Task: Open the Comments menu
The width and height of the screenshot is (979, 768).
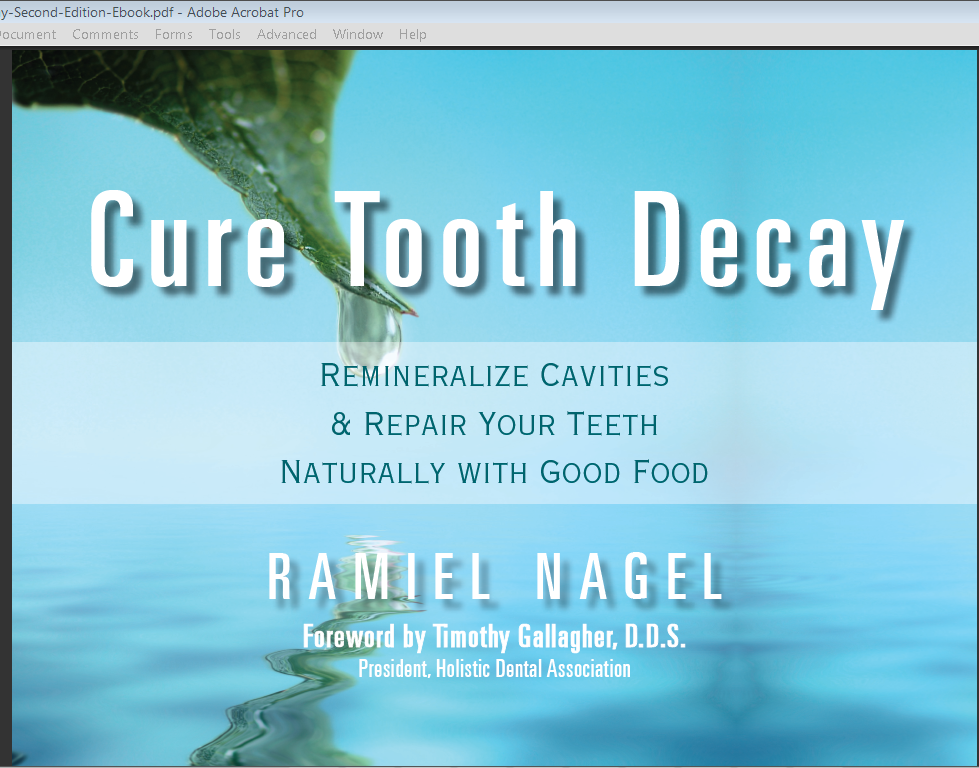Action: click(x=105, y=34)
